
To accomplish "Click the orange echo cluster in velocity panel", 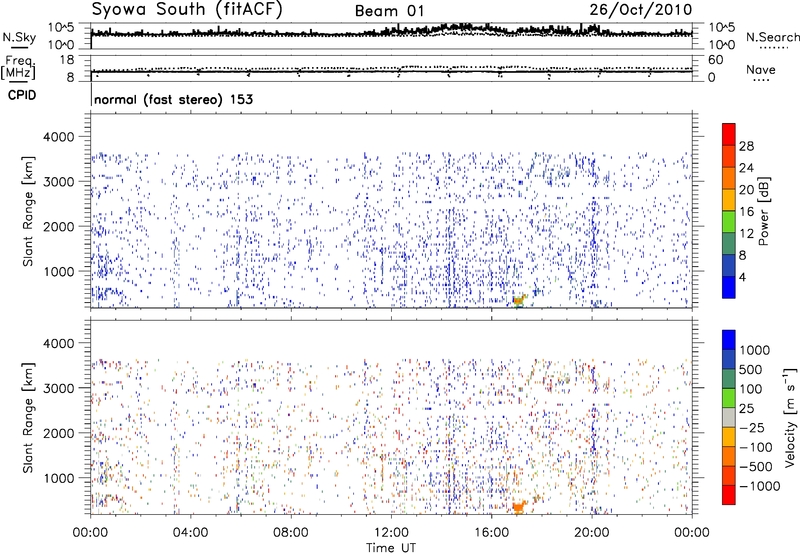I will pyautogui.click(x=519, y=507).
